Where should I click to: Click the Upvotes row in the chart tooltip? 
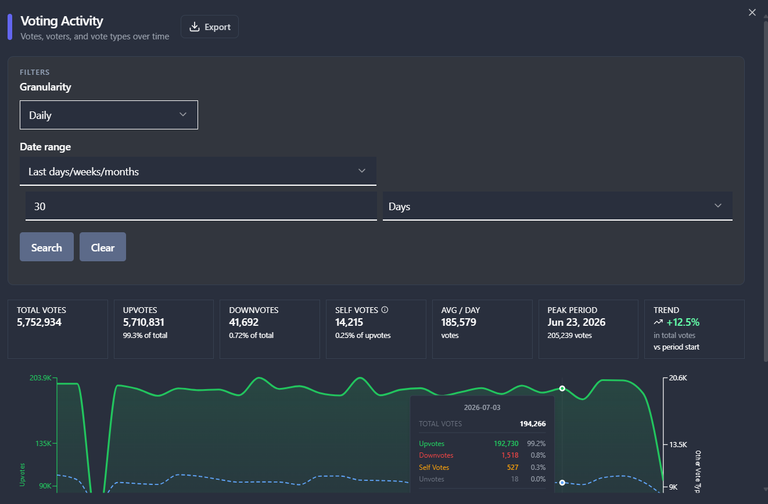click(x=482, y=443)
